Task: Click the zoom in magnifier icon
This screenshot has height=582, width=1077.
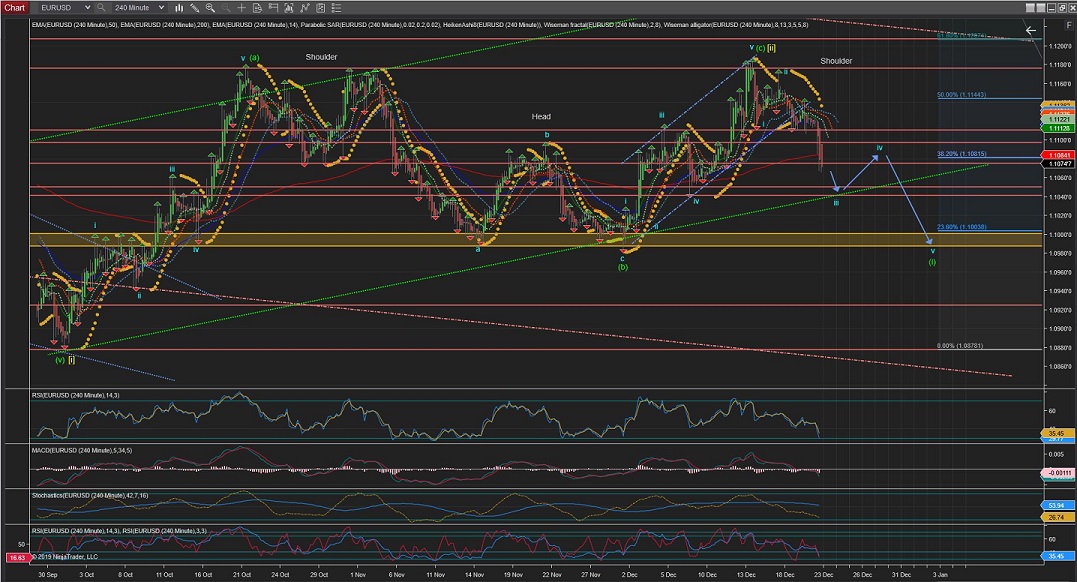Action: [x=210, y=8]
